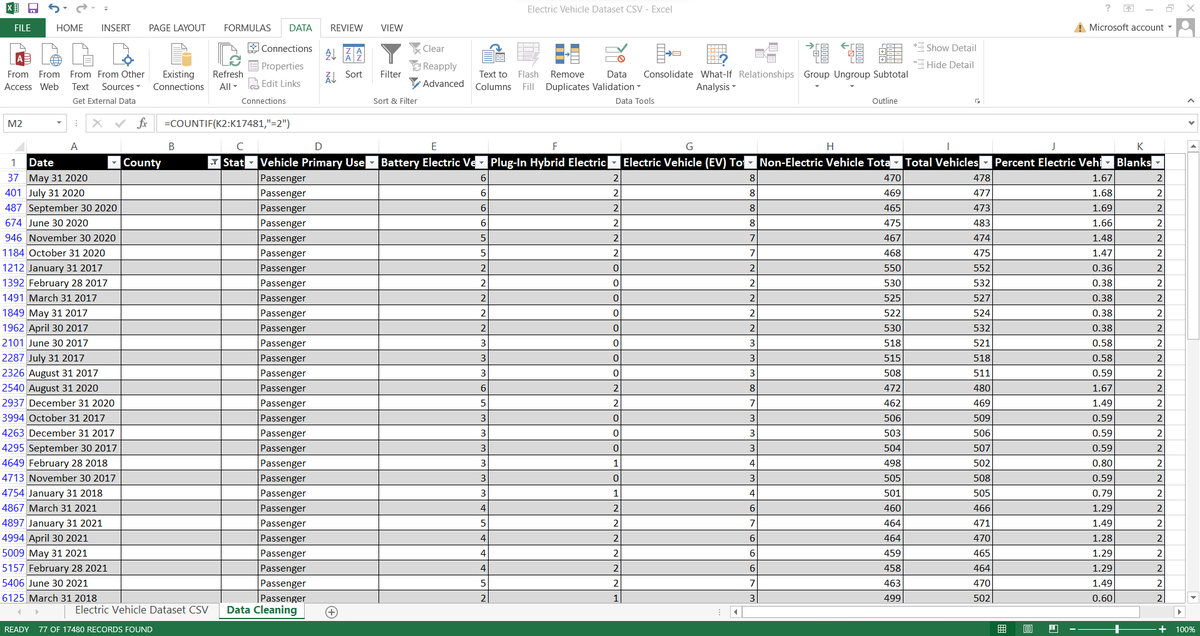Click Clear filter button
The image size is (1200, 636).
click(x=427, y=48)
